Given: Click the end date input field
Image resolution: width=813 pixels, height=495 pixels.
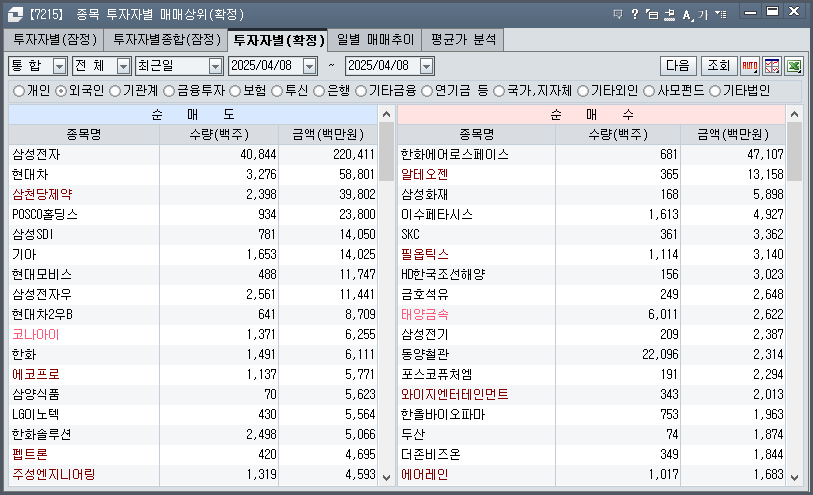Looking at the screenshot, I should [383, 66].
